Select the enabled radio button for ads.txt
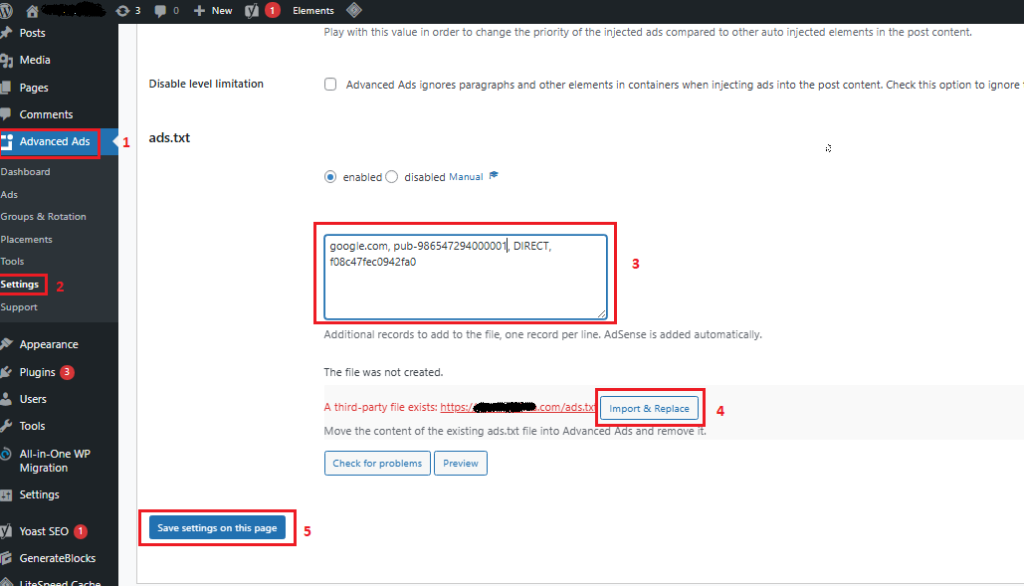The height and width of the screenshot is (586, 1024). pos(330,177)
